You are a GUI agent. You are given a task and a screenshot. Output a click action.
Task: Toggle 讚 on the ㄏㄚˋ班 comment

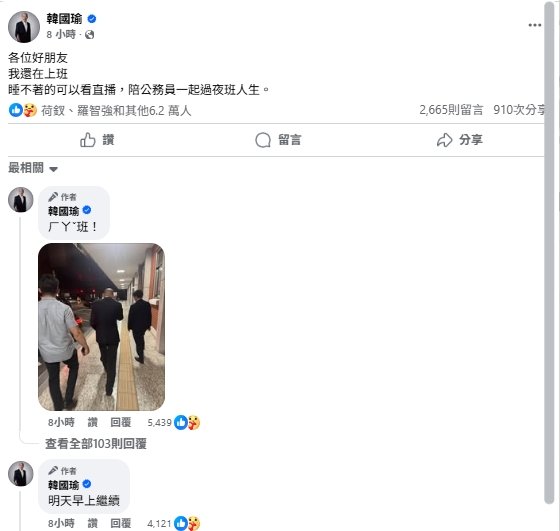point(92,422)
